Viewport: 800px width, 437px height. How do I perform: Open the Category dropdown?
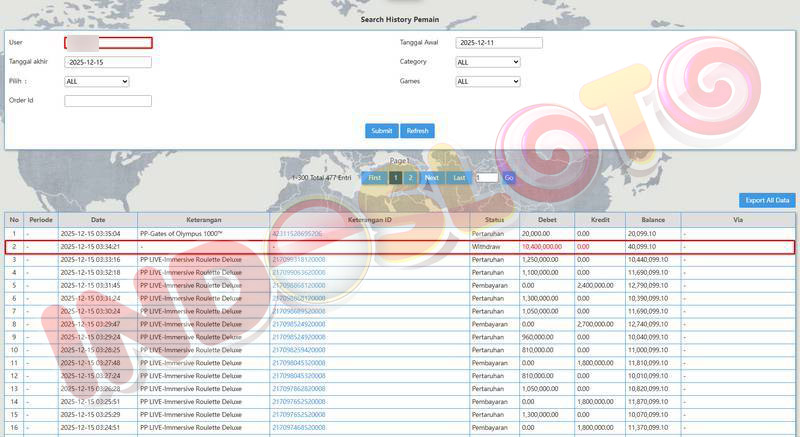tap(488, 62)
